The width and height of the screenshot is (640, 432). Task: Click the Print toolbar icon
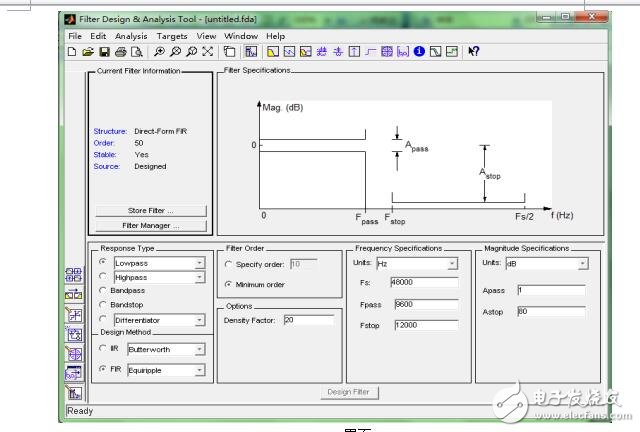click(x=120, y=51)
